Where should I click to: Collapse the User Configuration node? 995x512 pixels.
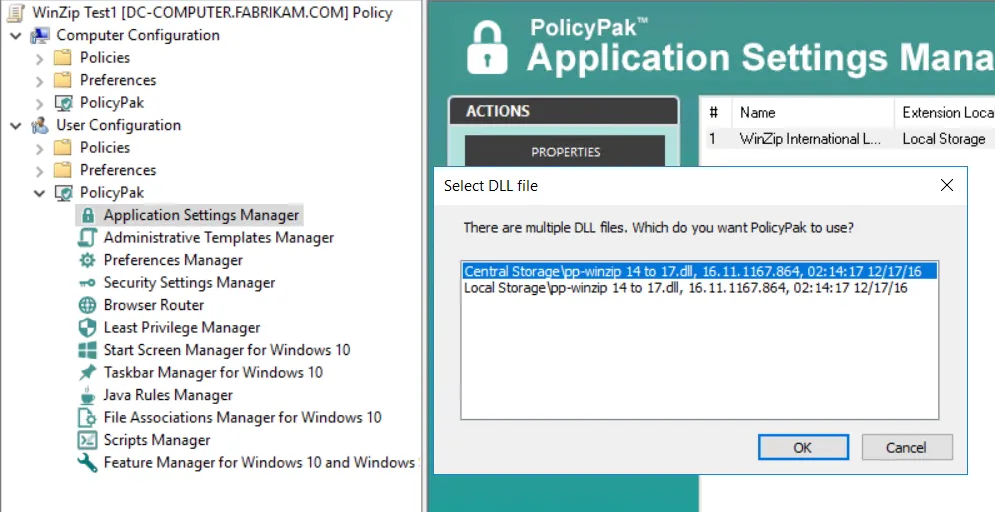16,126
